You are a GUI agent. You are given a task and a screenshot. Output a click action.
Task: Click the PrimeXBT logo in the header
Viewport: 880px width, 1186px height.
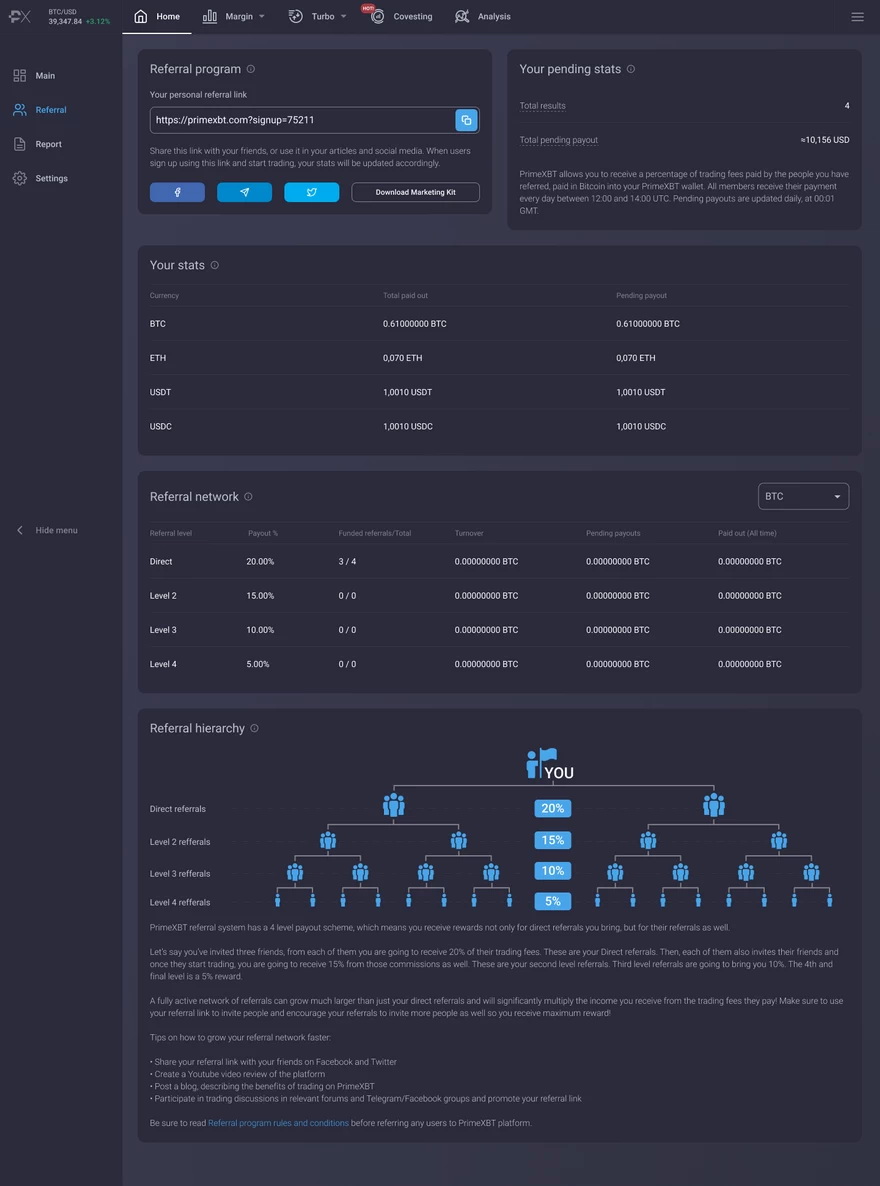click(20, 17)
